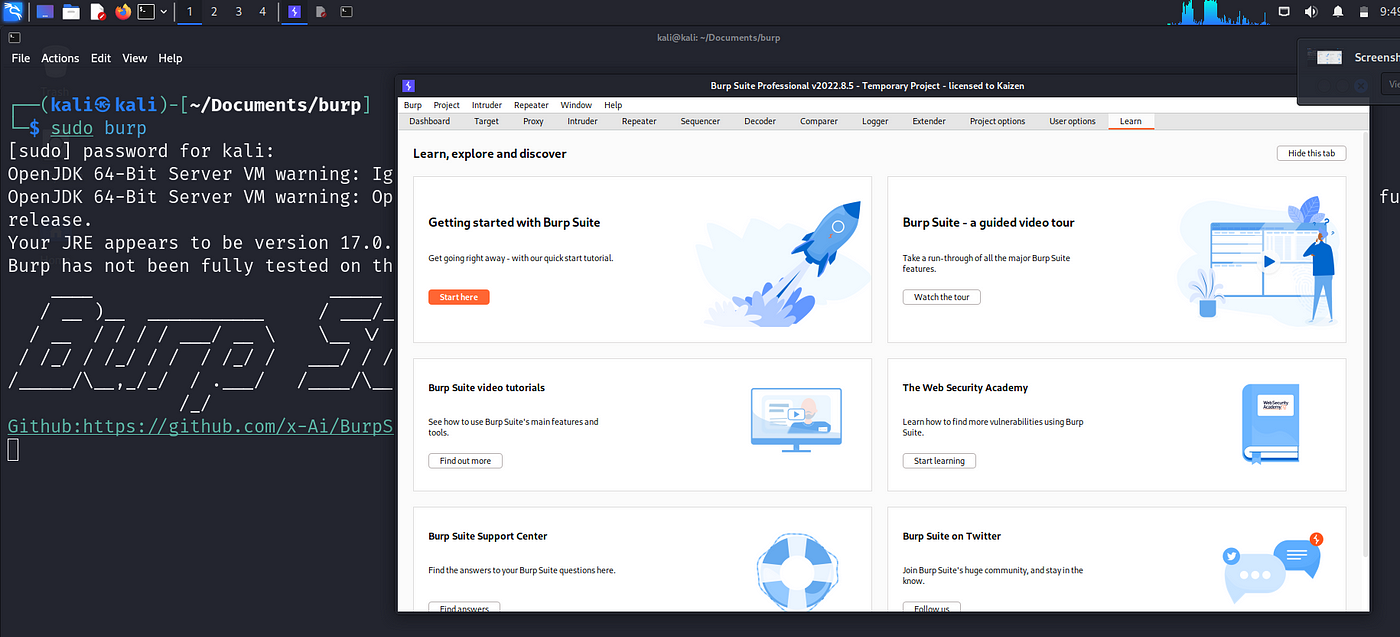The height and width of the screenshot is (637, 1400).
Task: Switch to the Extender tab
Action: tap(929, 121)
